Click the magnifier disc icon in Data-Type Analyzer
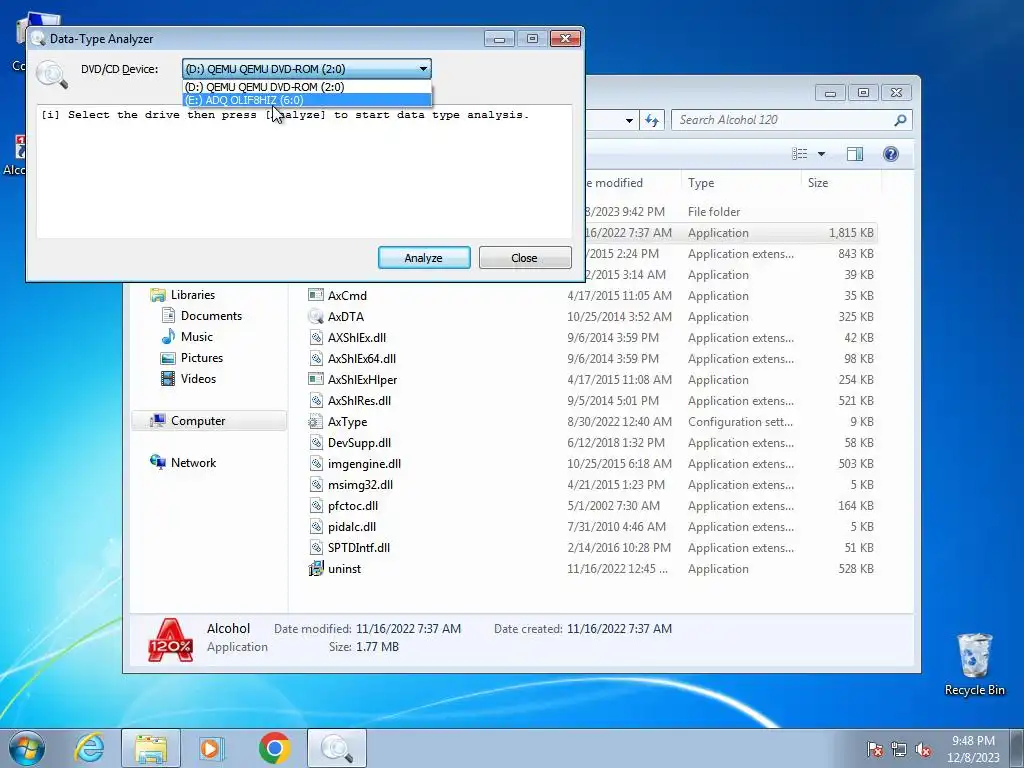Viewport: 1024px width, 768px height. (x=52, y=74)
